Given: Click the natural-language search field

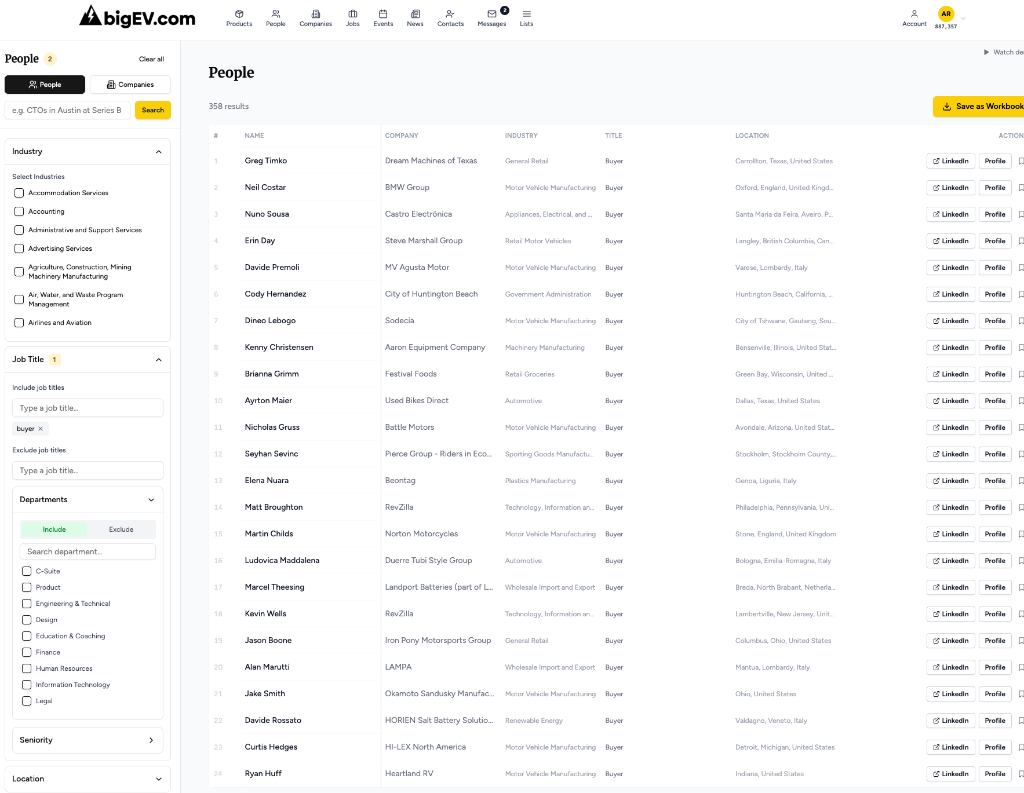Looking at the screenshot, I should coord(68,110).
